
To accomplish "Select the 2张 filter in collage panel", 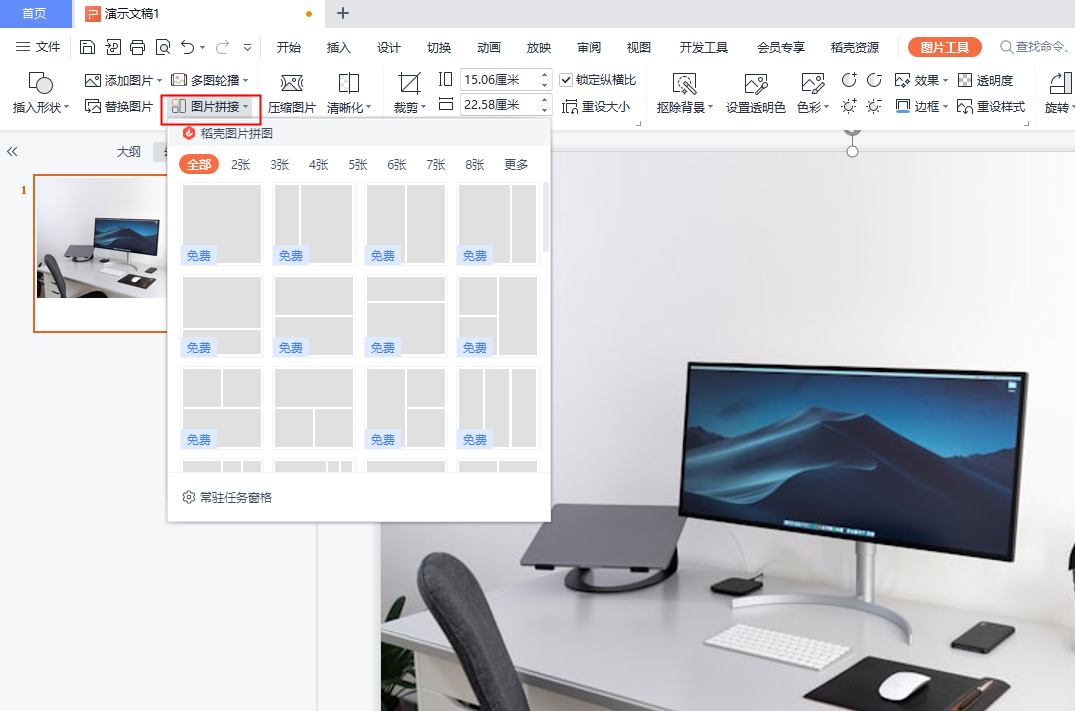I will 241,165.
